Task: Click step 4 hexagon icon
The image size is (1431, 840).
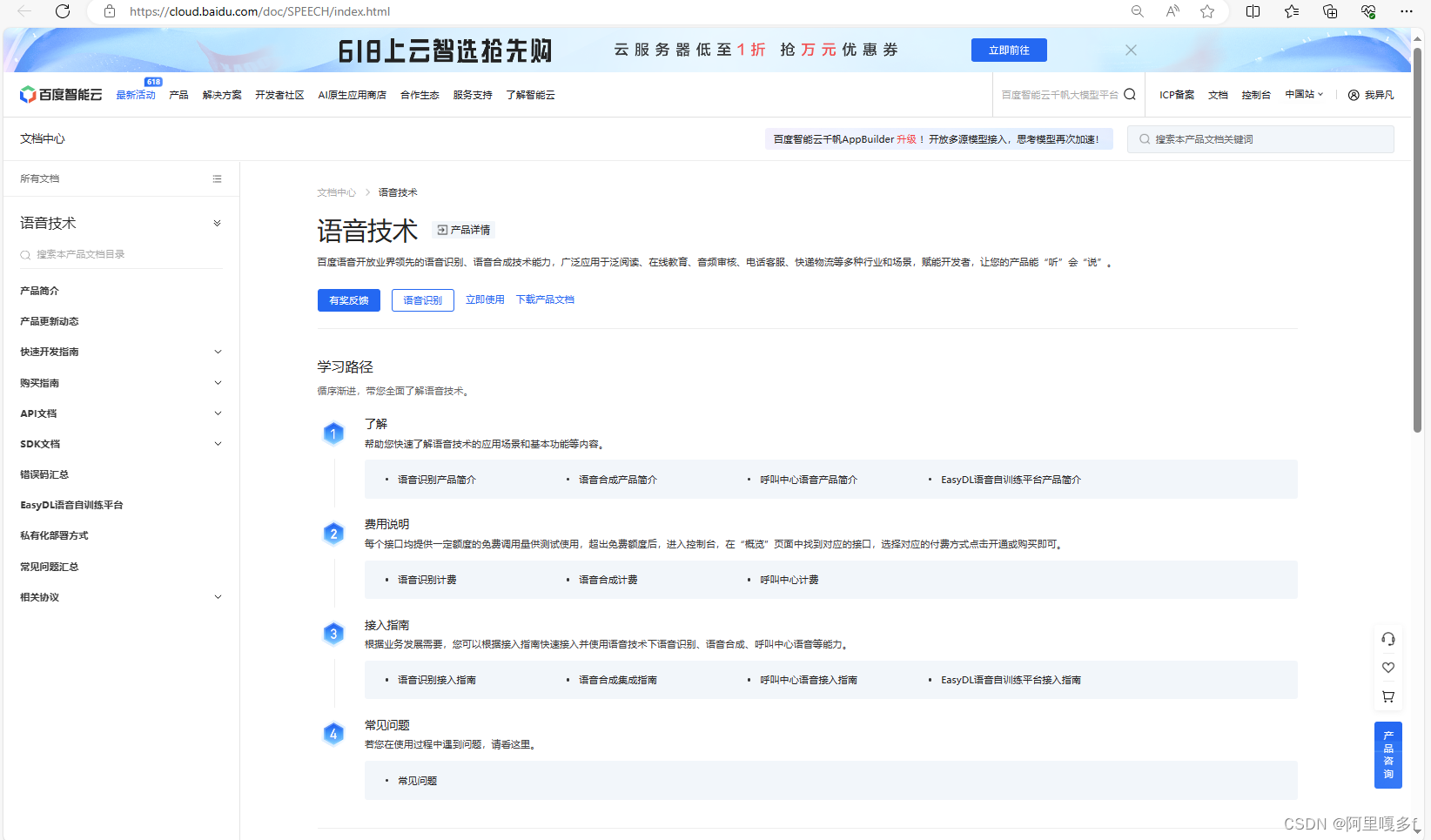Action: tap(333, 734)
